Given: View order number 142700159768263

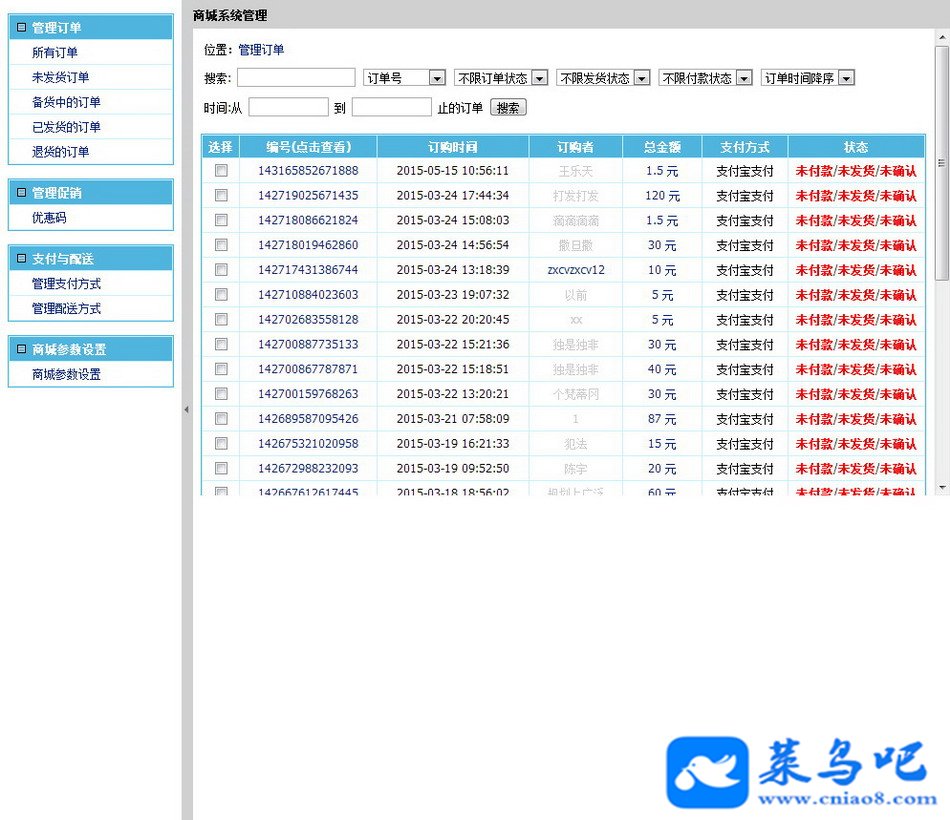Looking at the screenshot, I should [x=308, y=394].
